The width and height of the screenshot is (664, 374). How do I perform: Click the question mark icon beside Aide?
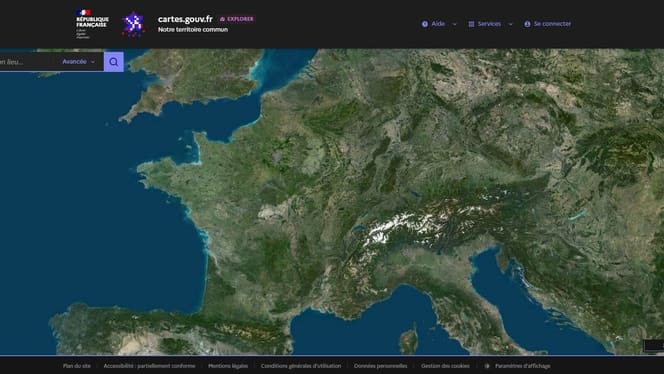425,24
